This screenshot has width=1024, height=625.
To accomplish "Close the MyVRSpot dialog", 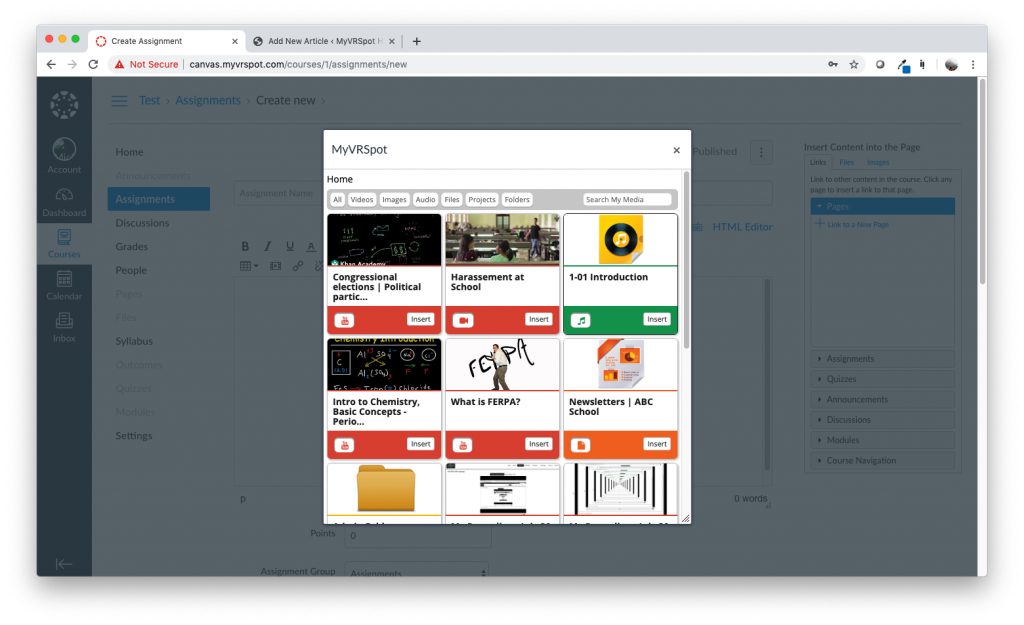I will (677, 150).
